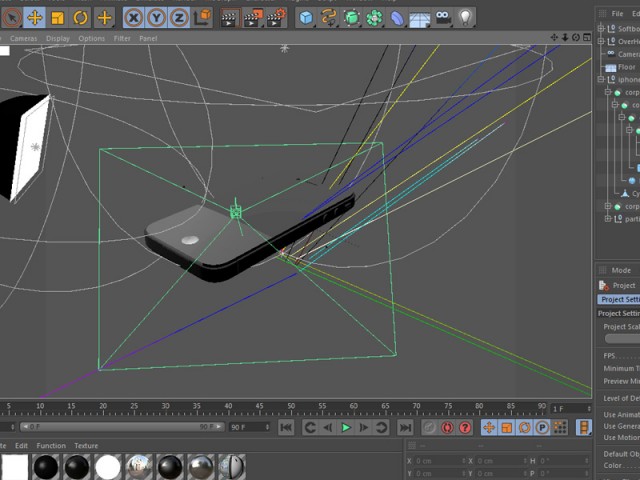Toggle Y axis lock
Image resolution: width=640 pixels, height=480 pixels.
[156, 18]
